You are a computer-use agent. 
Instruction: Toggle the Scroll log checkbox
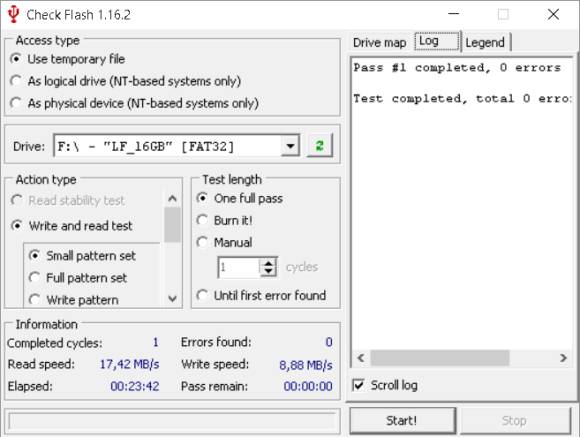[358, 385]
